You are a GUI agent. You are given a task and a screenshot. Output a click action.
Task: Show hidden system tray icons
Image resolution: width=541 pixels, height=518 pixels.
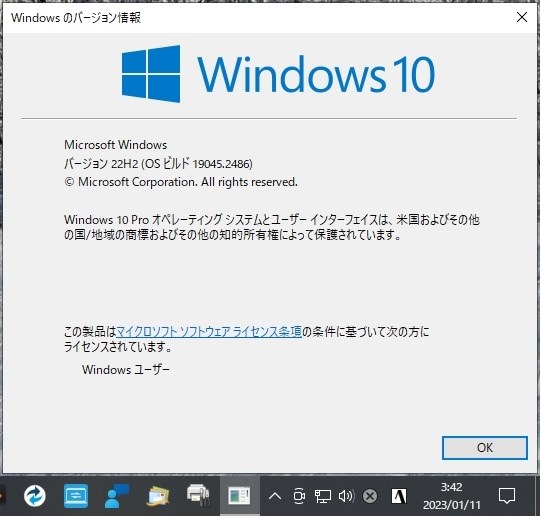click(x=275, y=496)
